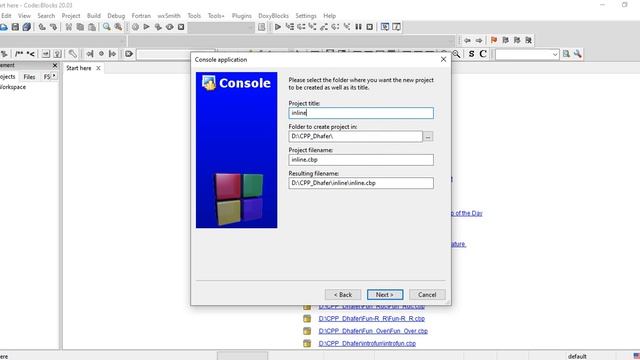The image size is (640, 360).
Task: Click the Rebuild toolbar icon
Action: (x=169, y=27)
